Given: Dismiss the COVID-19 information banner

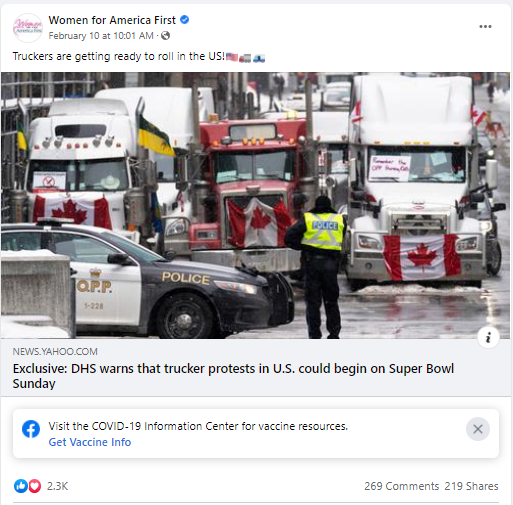Looking at the screenshot, I should click(x=478, y=429).
